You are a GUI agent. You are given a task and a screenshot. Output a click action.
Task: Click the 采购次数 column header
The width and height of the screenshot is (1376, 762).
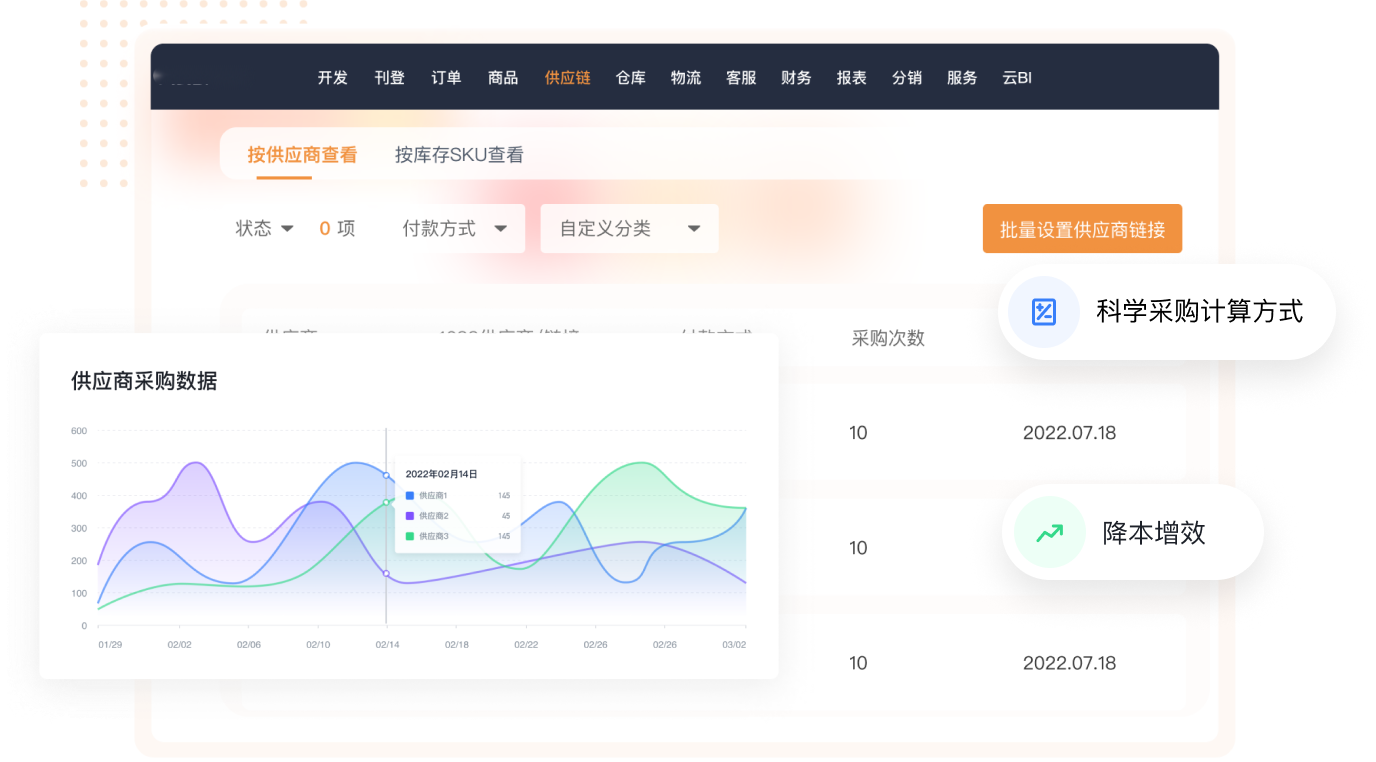(888, 338)
